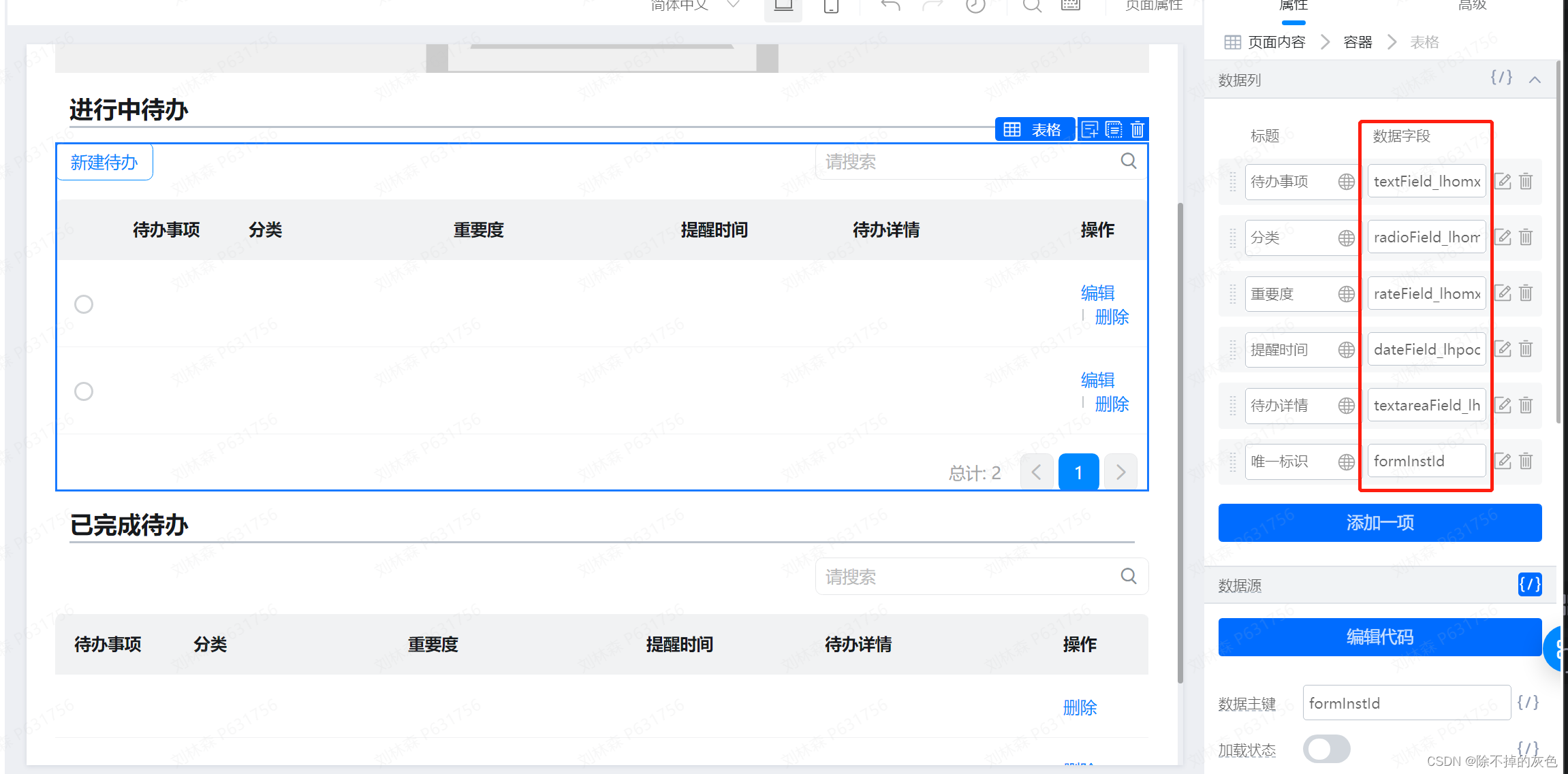Delete the selected 表格 component via trash icon
This screenshot has height=774, width=1568.
(x=1137, y=129)
